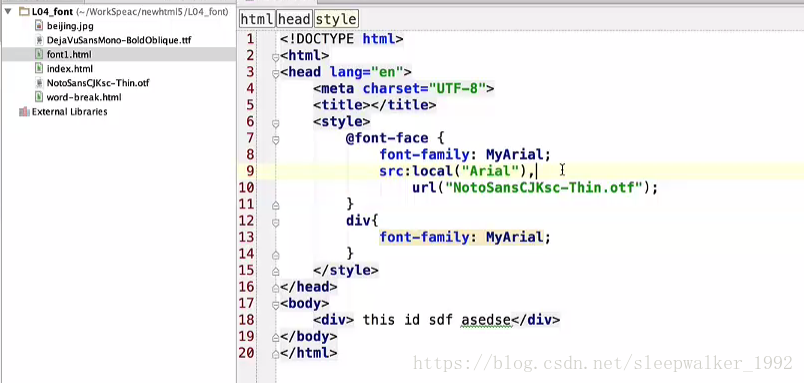Collapse body tag fold on line 17
The height and width of the screenshot is (383, 804).
pos(275,305)
